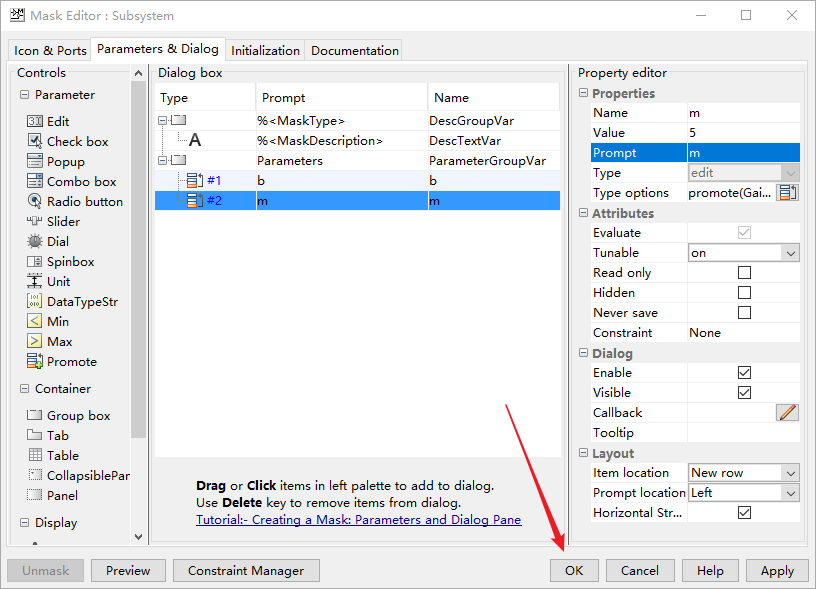Open the Tunable dropdown

coord(744,253)
